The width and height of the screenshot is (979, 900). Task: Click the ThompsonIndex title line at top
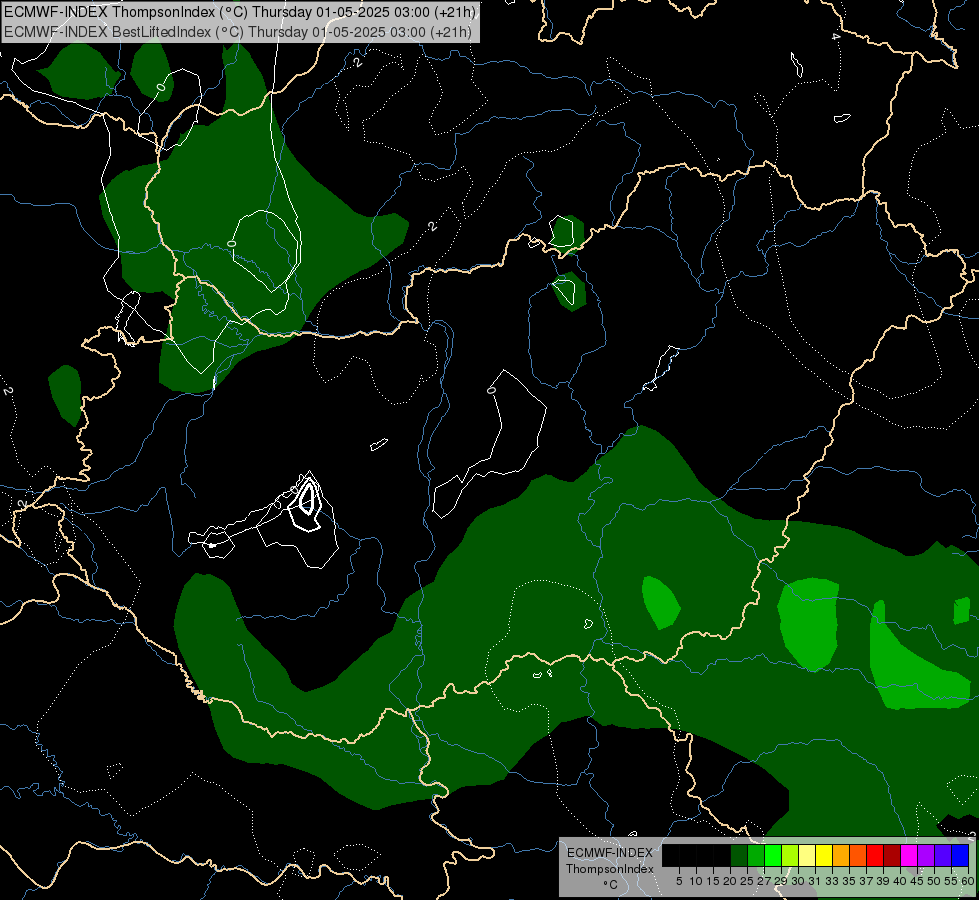(x=240, y=12)
